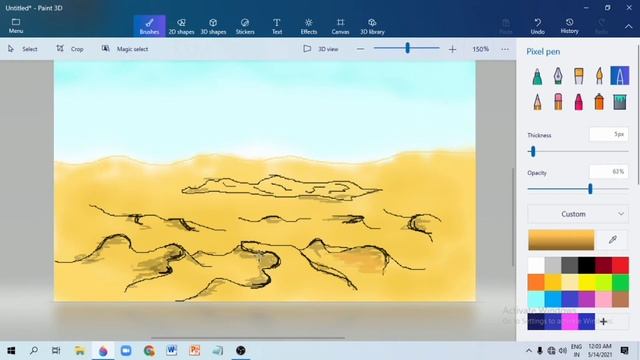The image size is (640, 360).
Task: Select the Pixel pen brush
Action: [x=620, y=76]
